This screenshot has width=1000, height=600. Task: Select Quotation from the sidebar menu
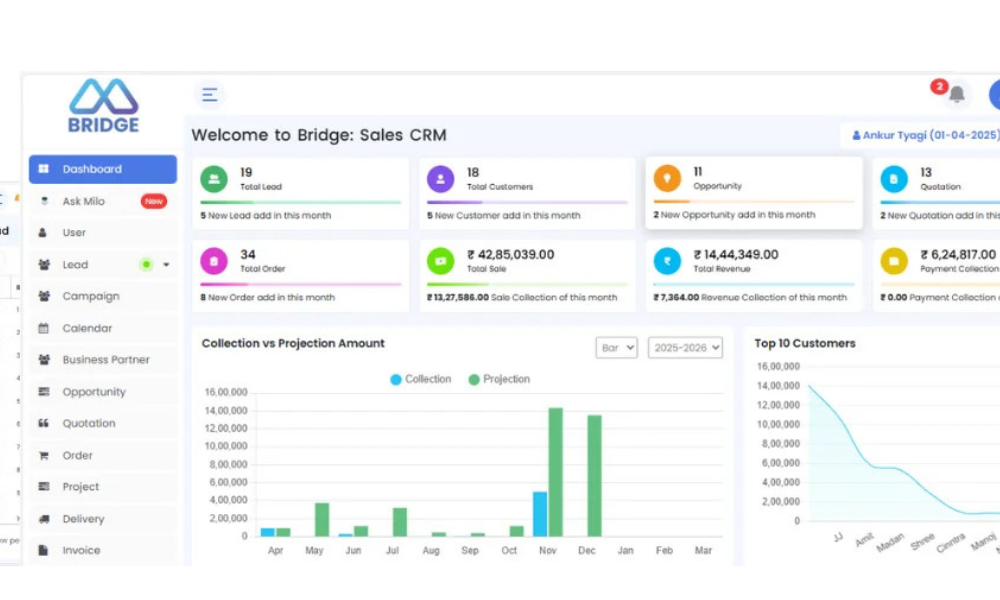(88, 423)
